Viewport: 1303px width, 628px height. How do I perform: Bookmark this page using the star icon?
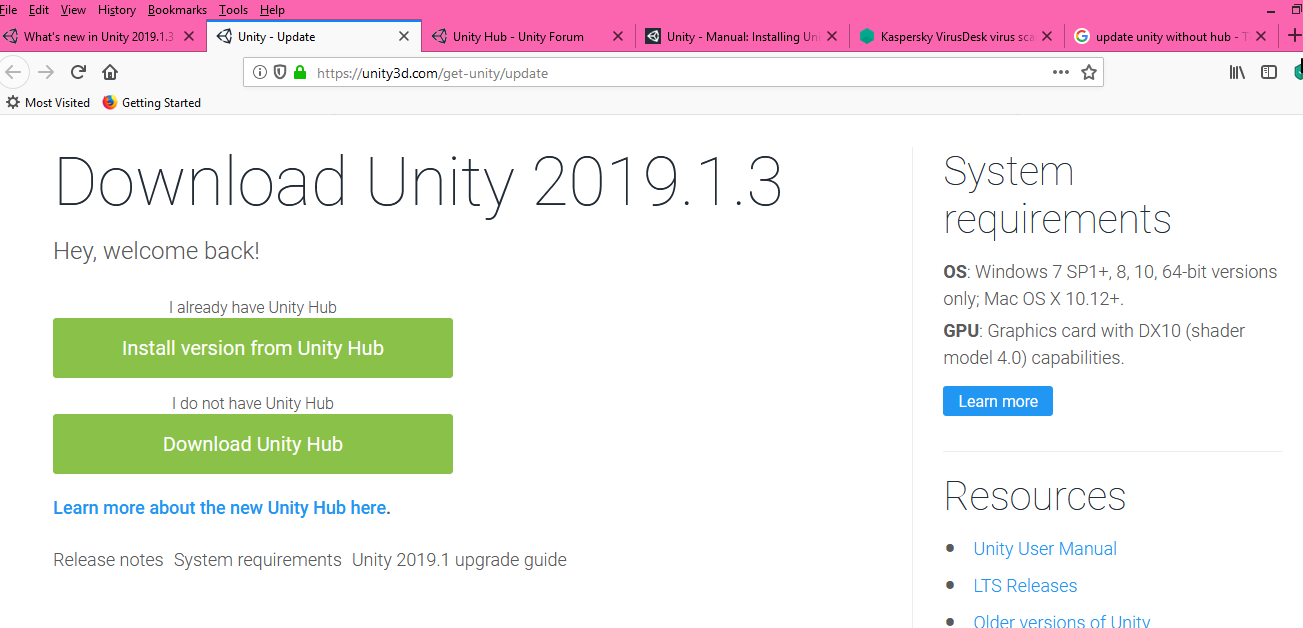1089,72
